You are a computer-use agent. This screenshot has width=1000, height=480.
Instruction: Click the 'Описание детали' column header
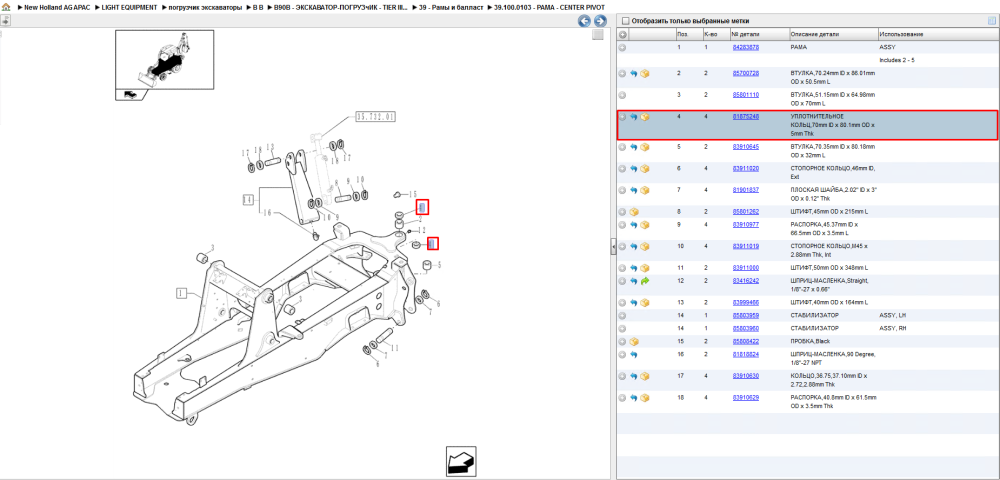click(833, 34)
